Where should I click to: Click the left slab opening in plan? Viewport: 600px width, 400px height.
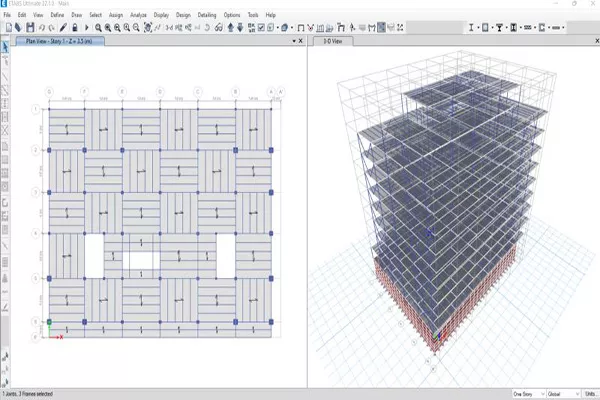point(93,255)
